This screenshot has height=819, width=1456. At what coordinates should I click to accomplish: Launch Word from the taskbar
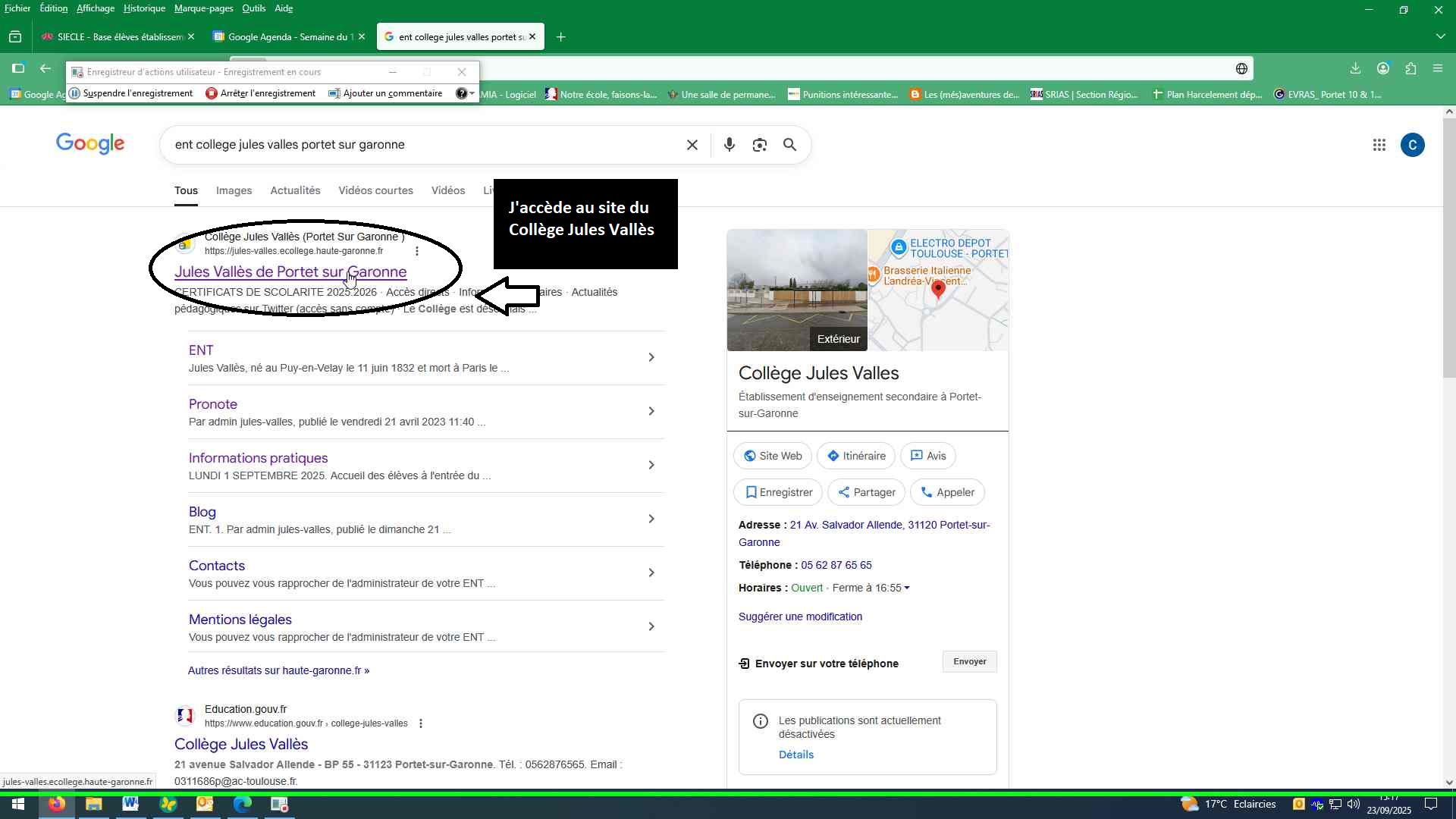click(130, 804)
